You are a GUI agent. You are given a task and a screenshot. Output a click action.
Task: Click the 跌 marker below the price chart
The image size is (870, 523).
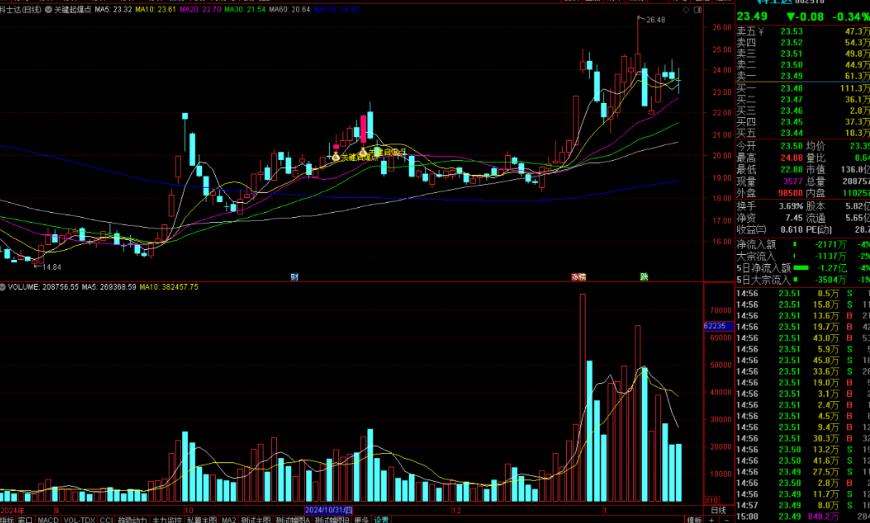(644, 277)
